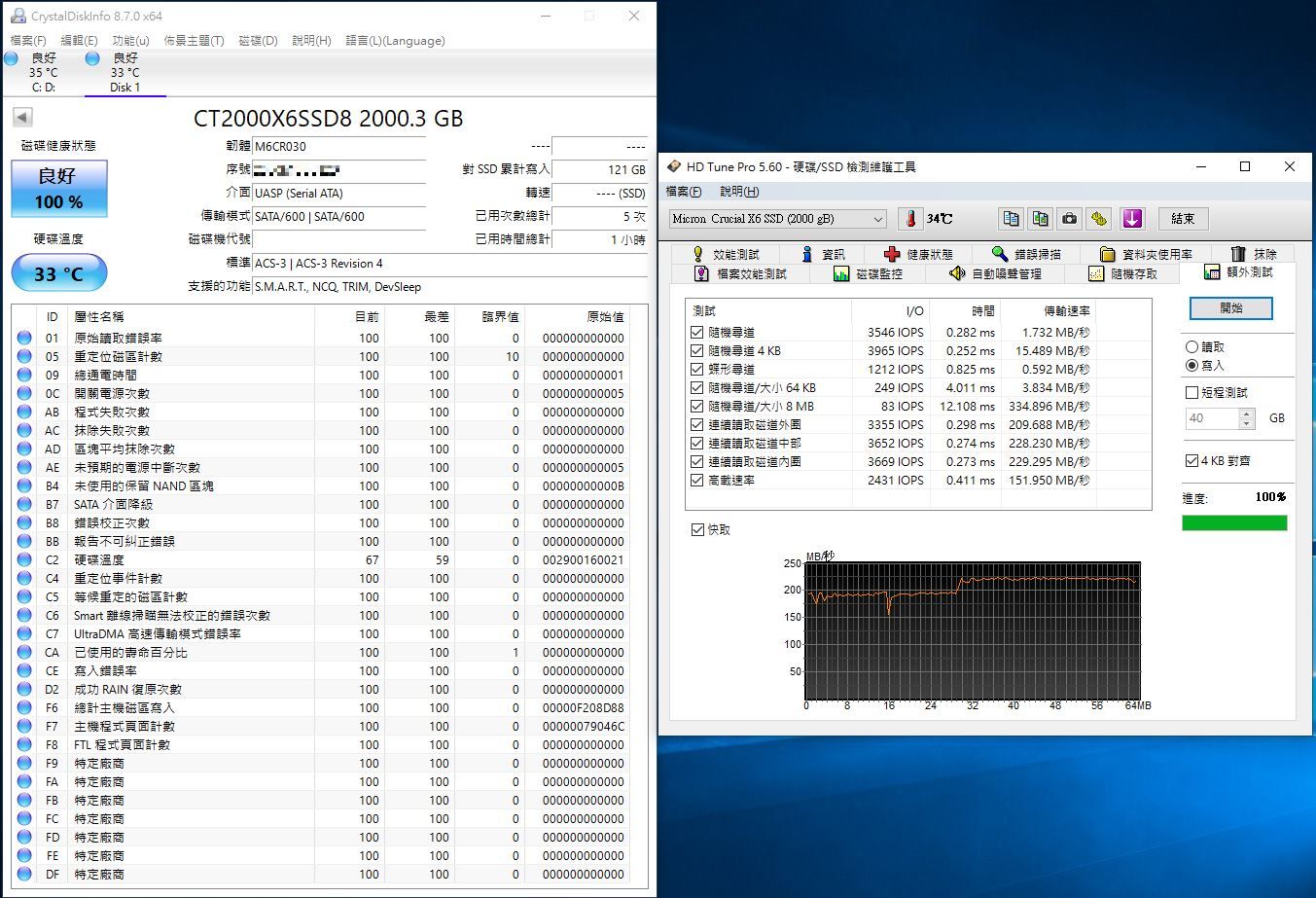Click the HD Tune Pro title bar app icon
Image resolution: width=1316 pixels, height=898 pixels.
673,166
